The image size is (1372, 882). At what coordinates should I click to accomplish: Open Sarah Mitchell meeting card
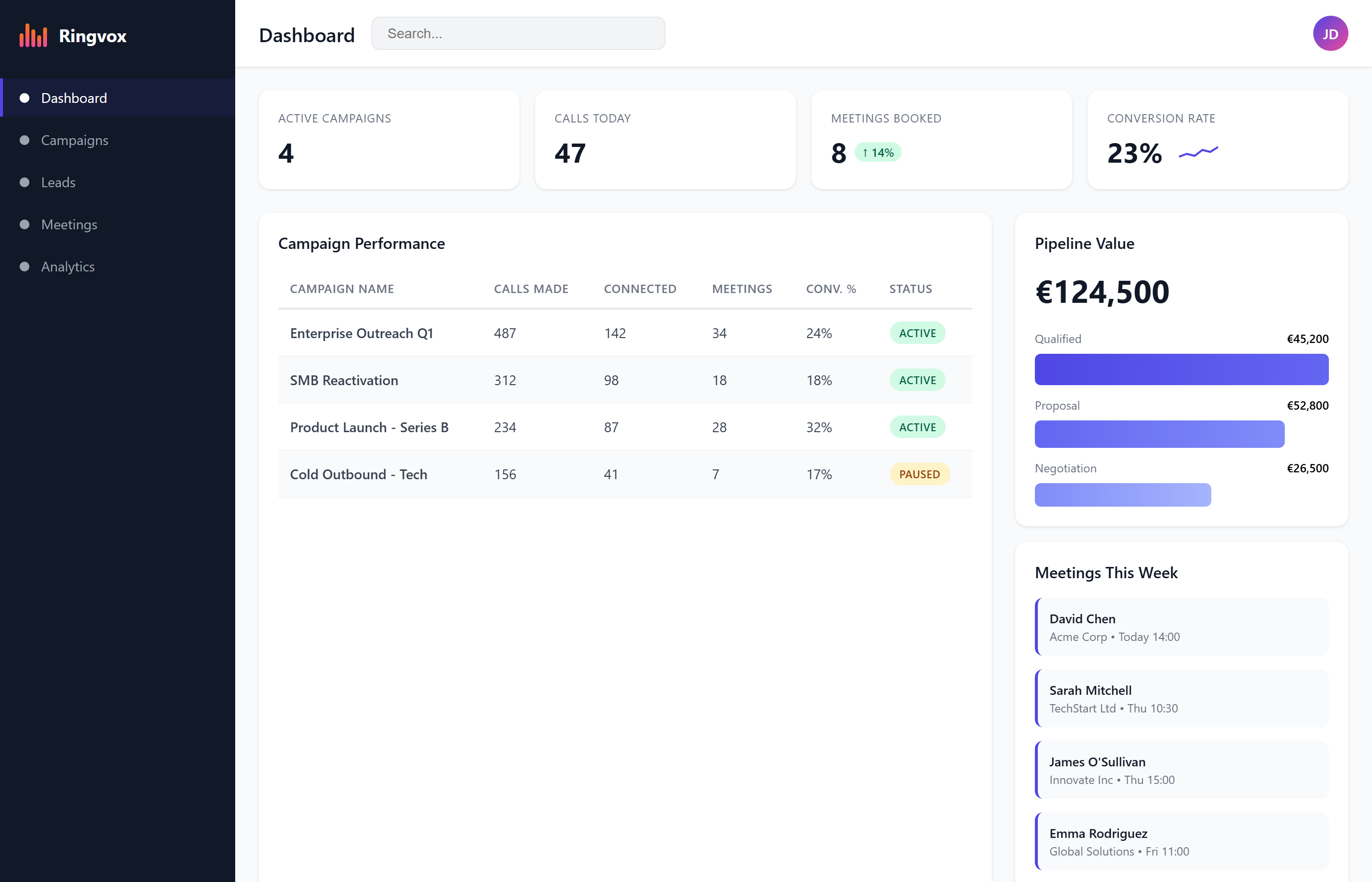point(1182,698)
